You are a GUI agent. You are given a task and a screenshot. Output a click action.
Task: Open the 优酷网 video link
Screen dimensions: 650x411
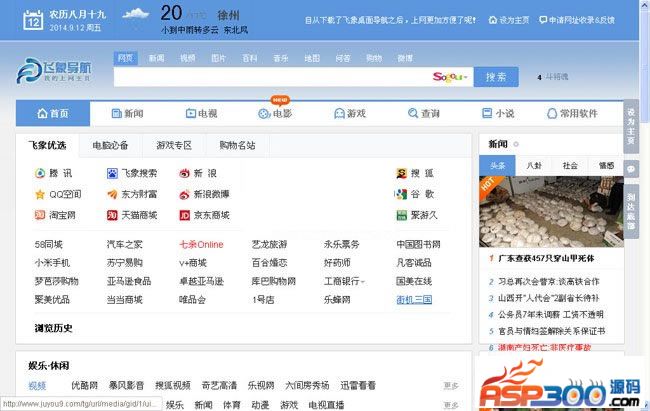pos(85,386)
